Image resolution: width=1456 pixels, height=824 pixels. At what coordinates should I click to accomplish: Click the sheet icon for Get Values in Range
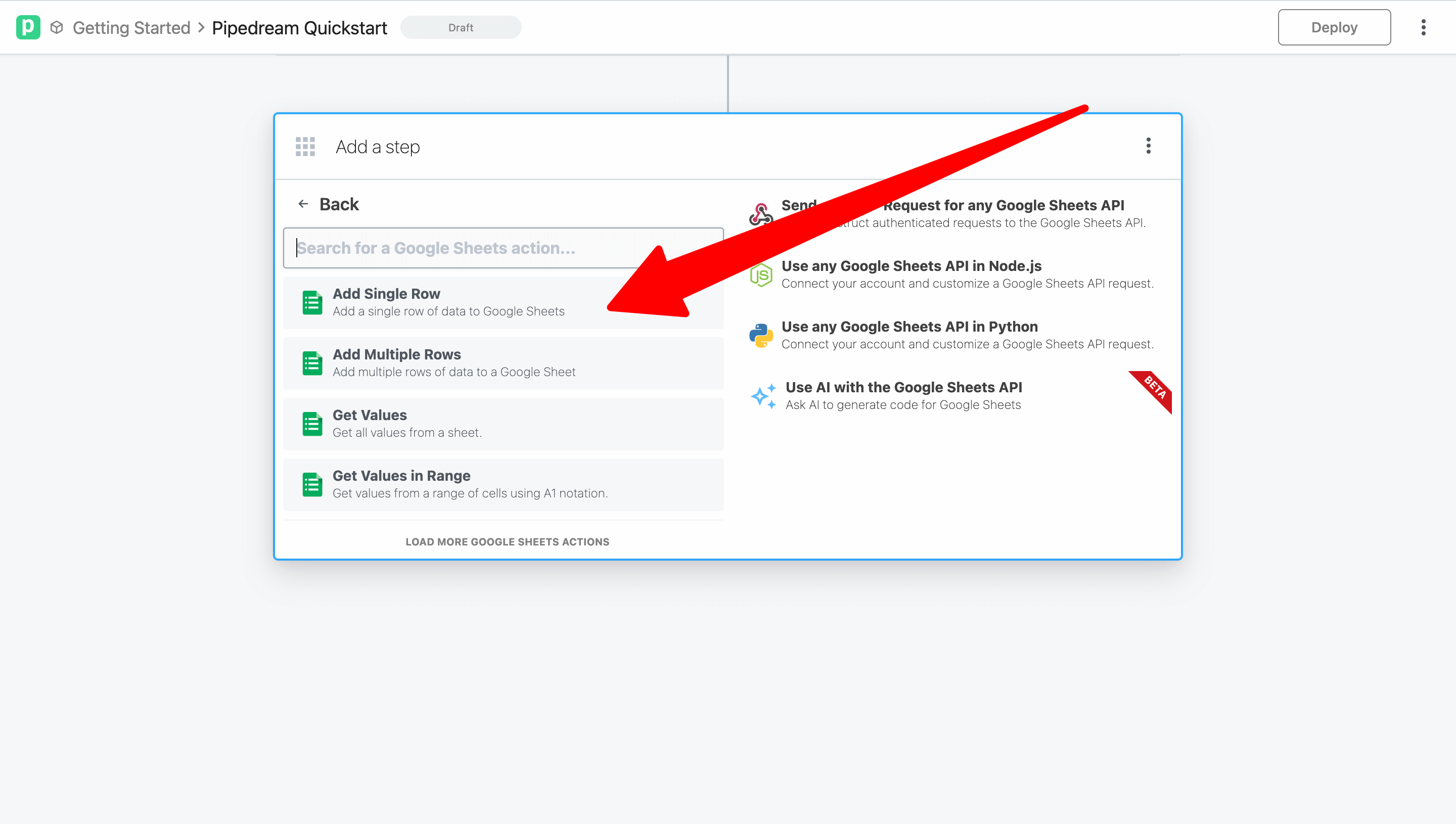[x=312, y=484]
